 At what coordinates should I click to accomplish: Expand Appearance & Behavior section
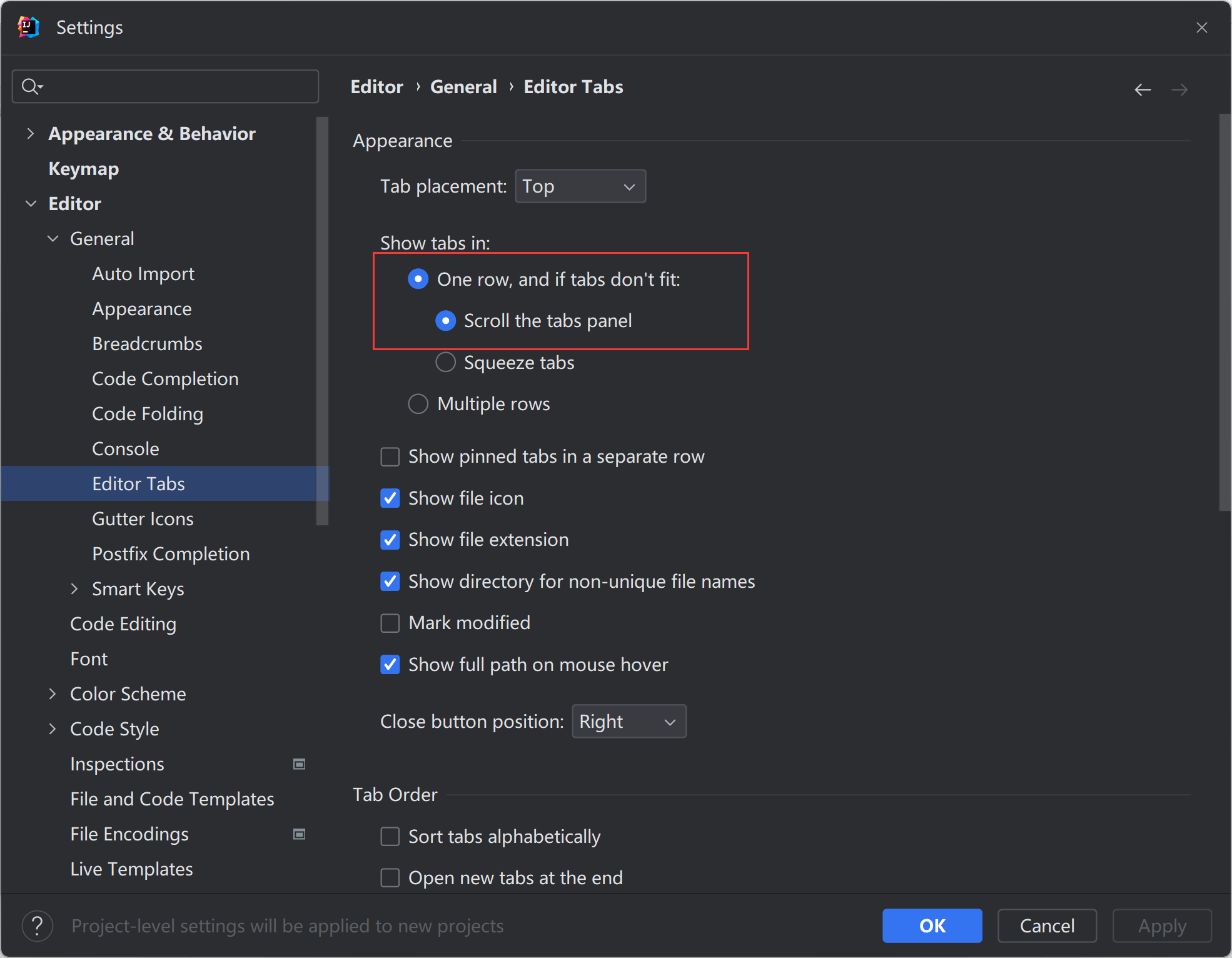click(x=30, y=133)
